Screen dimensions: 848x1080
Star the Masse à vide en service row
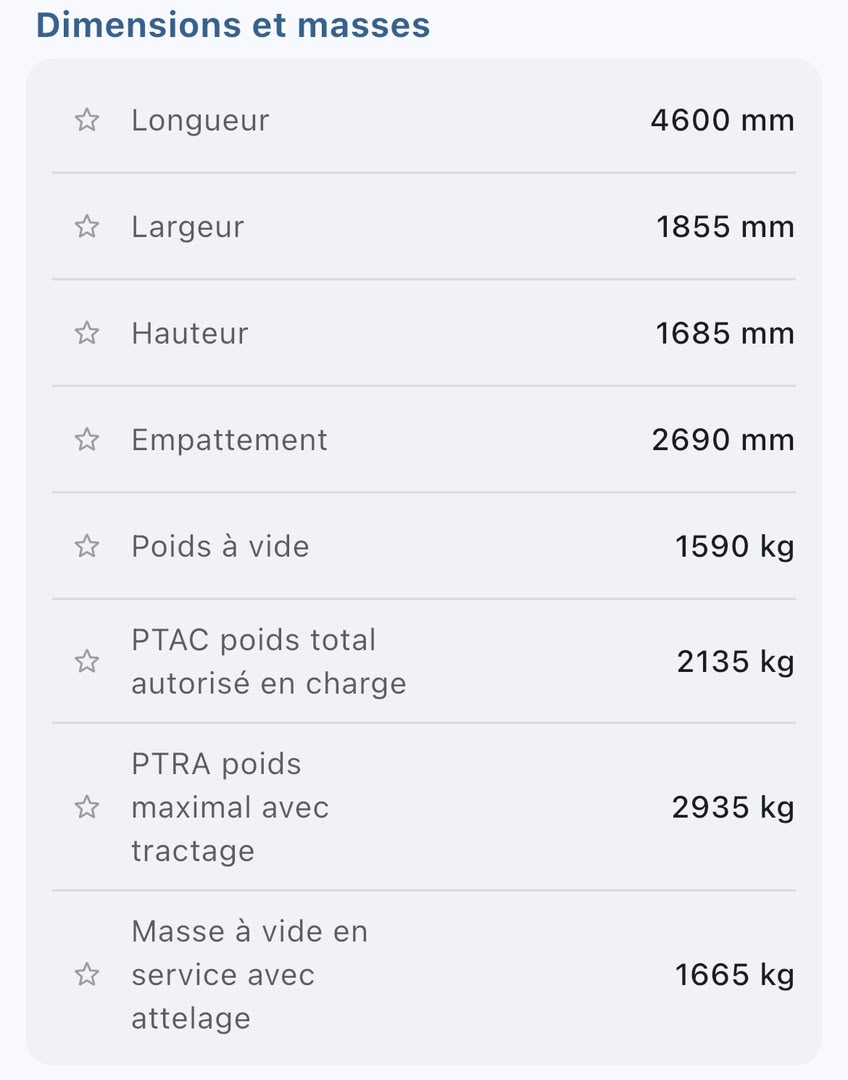(x=87, y=975)
